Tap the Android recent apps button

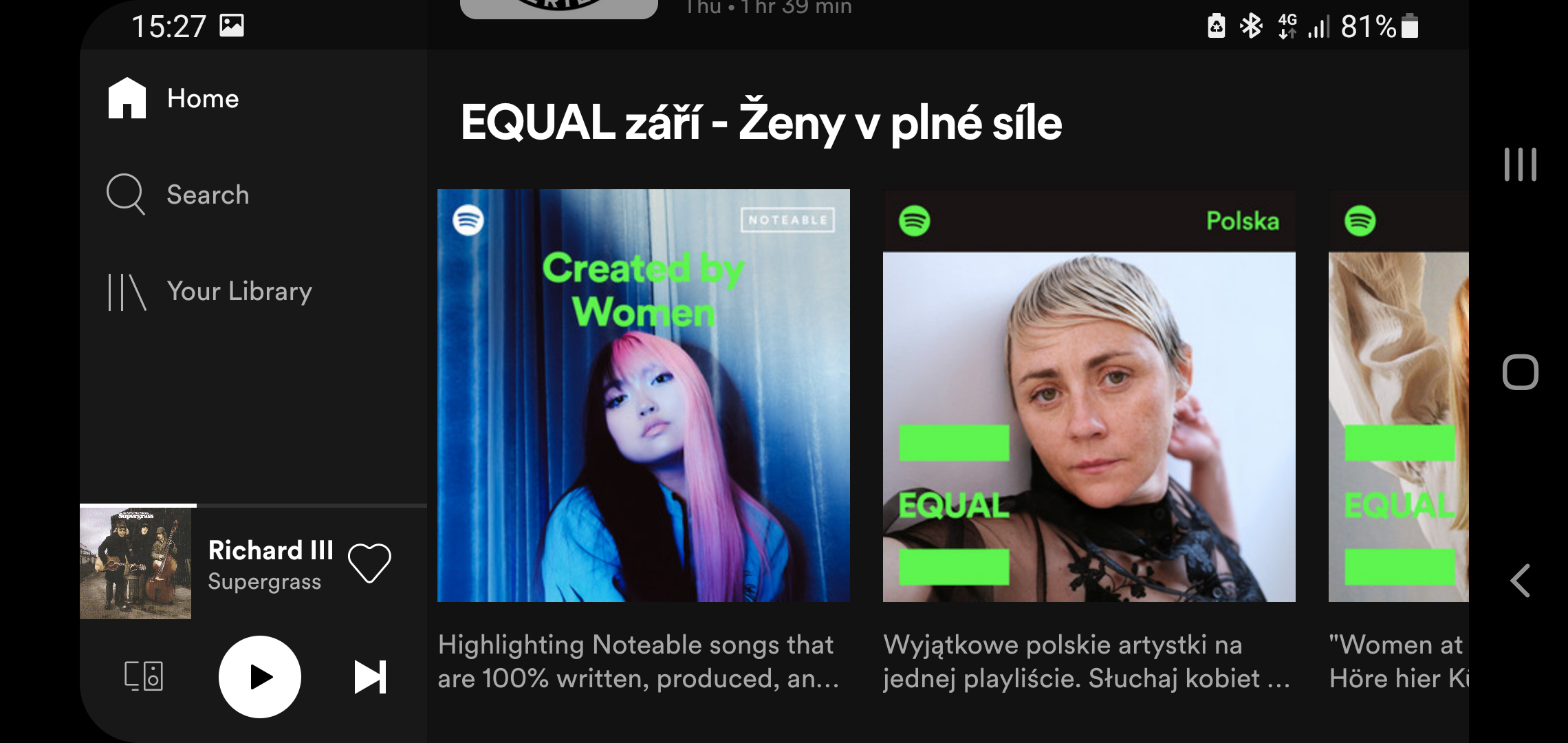point(1520,164)
